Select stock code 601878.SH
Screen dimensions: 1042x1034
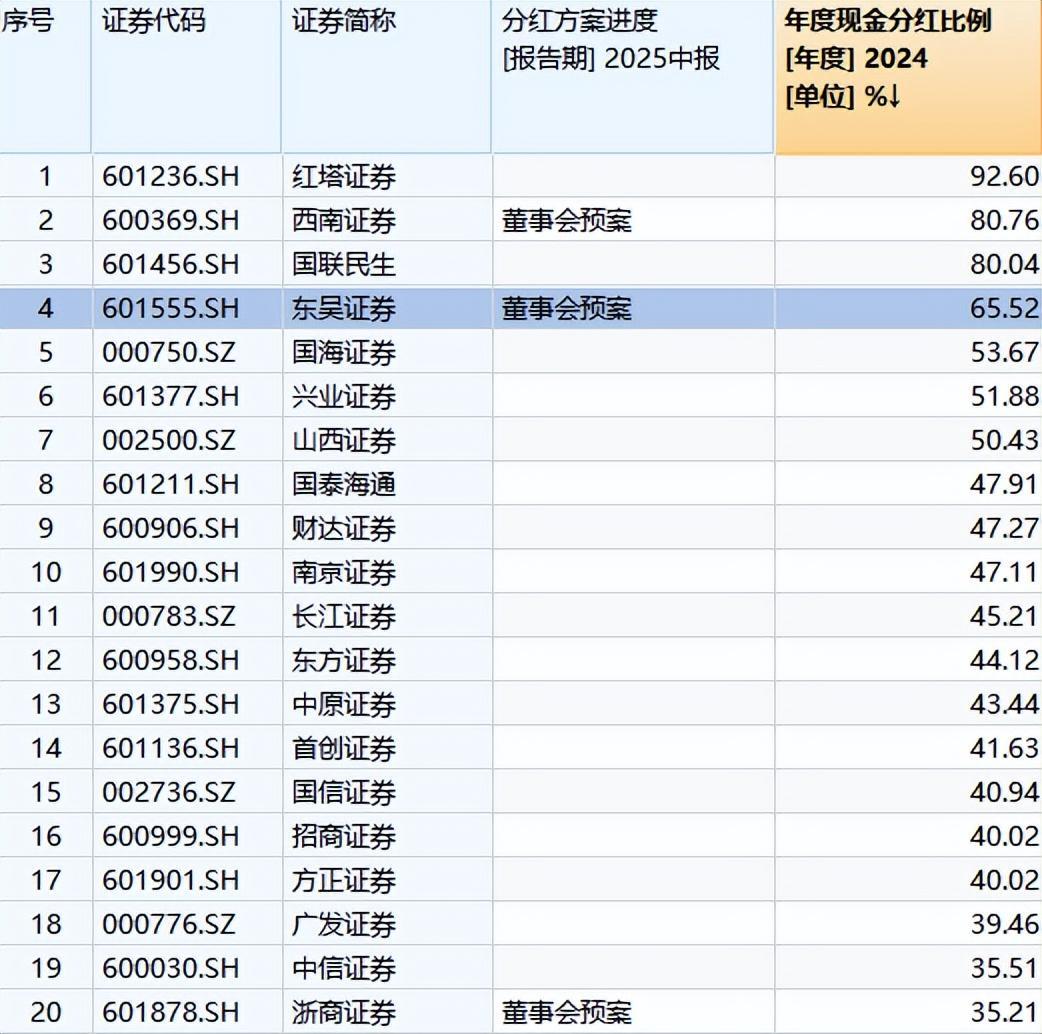[171, 1012]
